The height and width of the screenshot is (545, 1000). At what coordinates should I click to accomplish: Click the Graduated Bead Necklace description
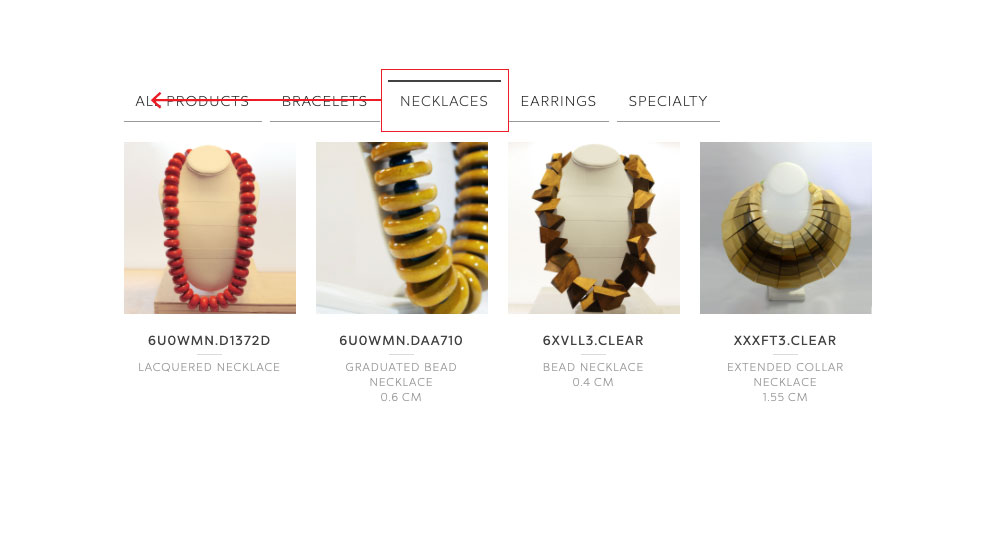point(401,375)
